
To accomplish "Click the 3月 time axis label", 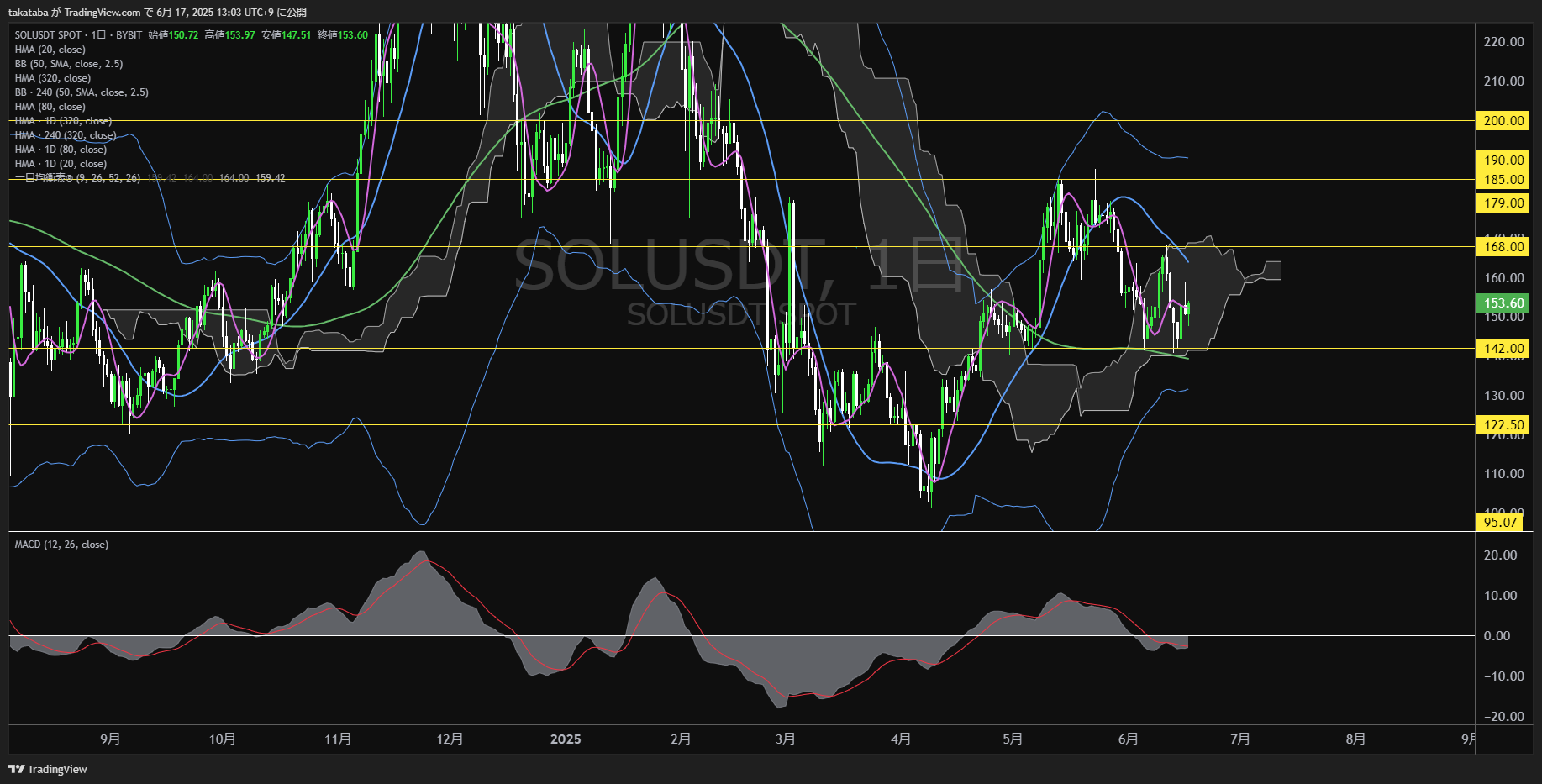I will pos(785,739).
